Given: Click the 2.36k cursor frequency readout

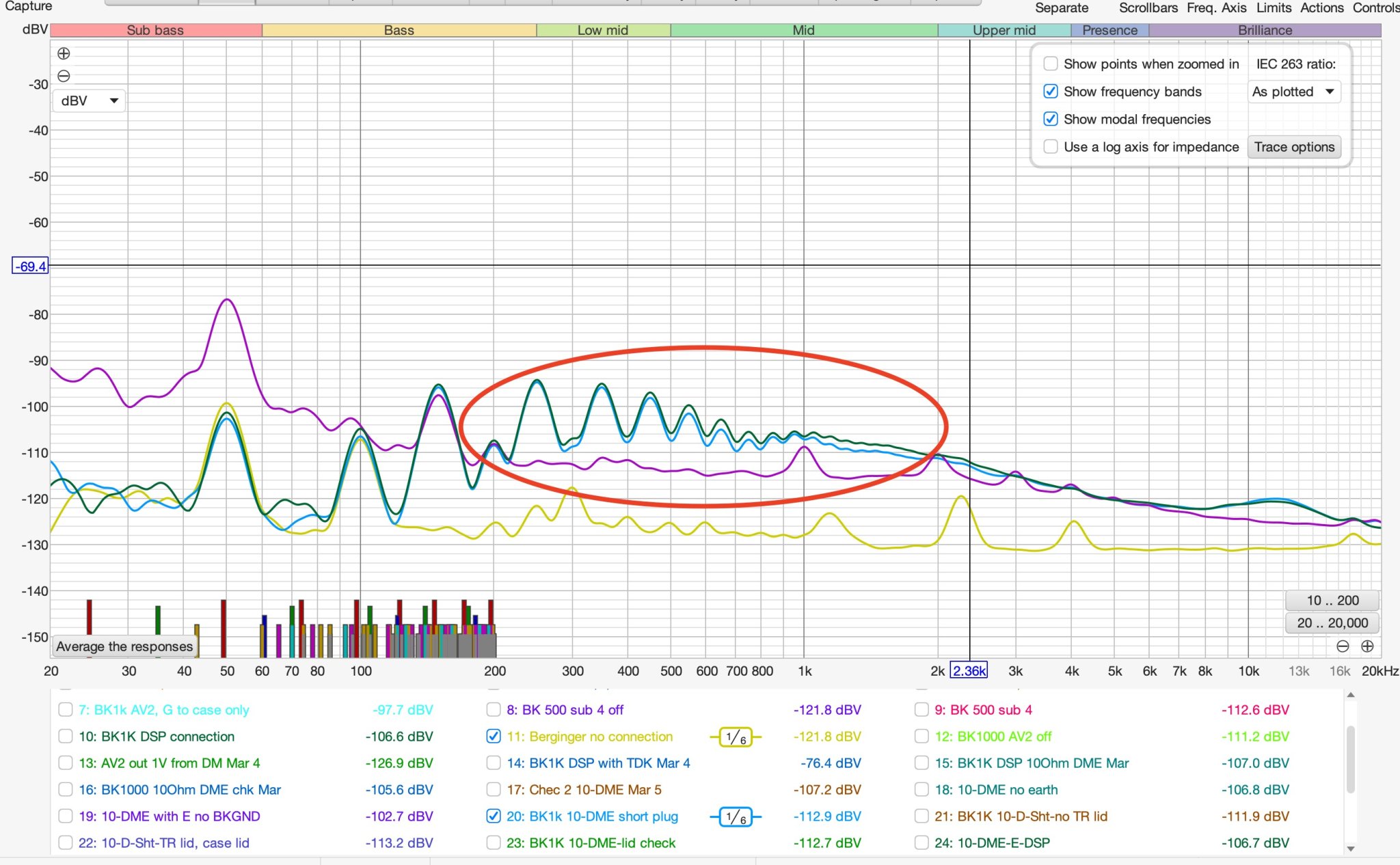Looking at the screenshot, I should [x=969, y=671].
